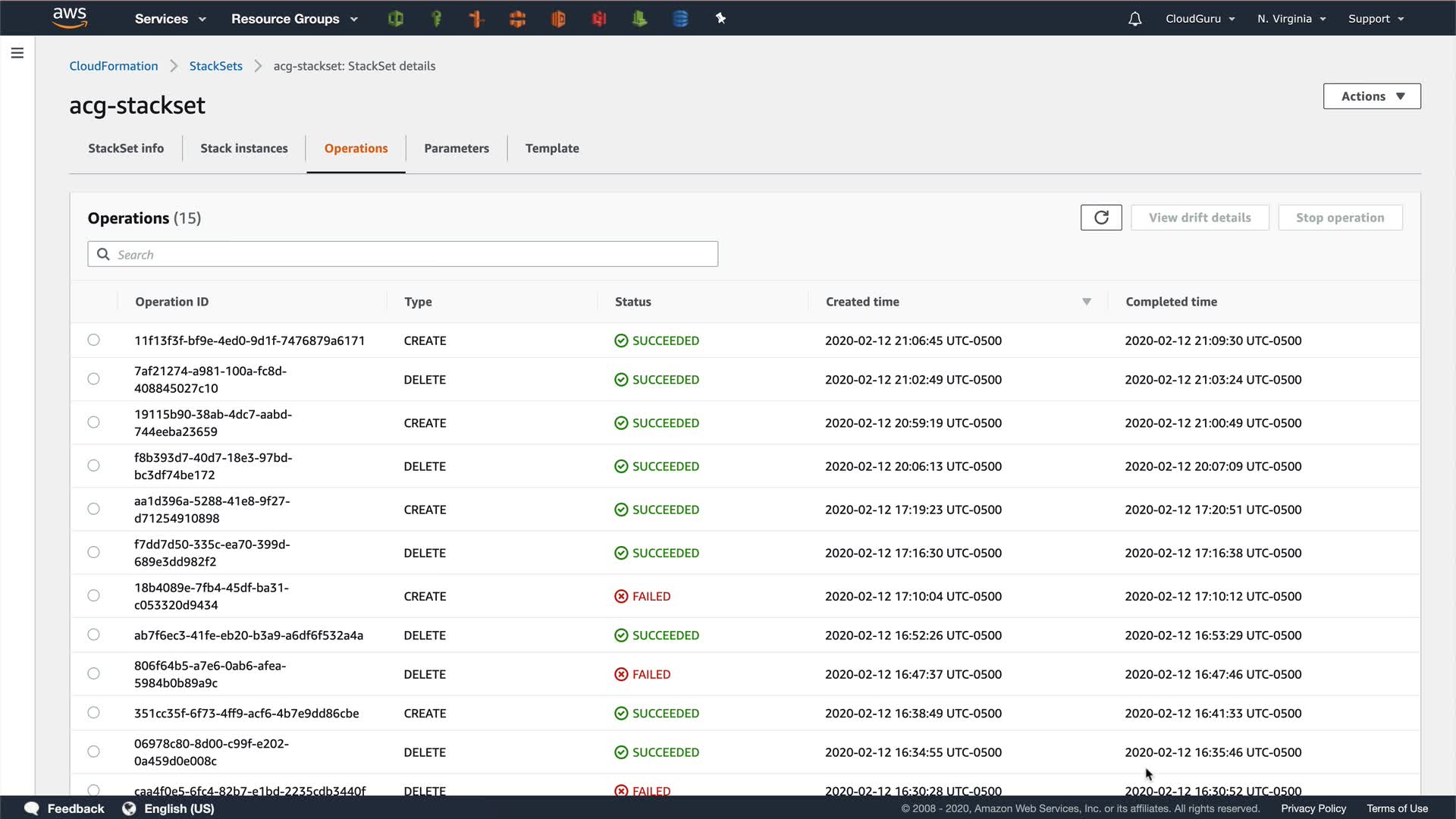Select the failed CREATE operation 18b4089e radio
This screenshot has width=1456, height=819.
93,595
